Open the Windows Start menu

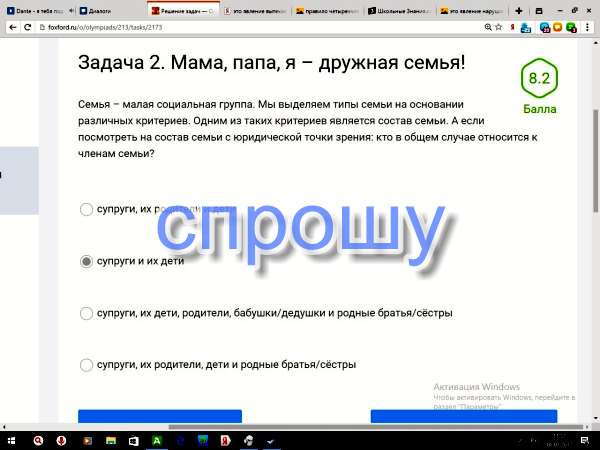click(11, 440)
